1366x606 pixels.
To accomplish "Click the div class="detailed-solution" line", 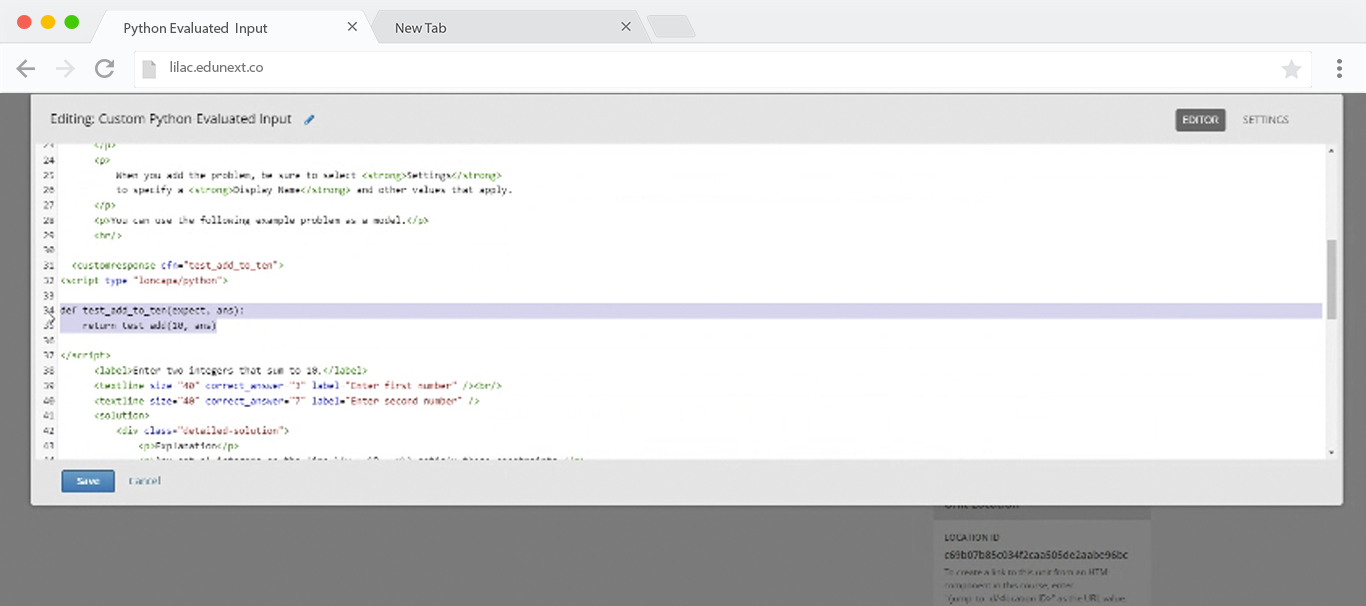I will (202, 430).
